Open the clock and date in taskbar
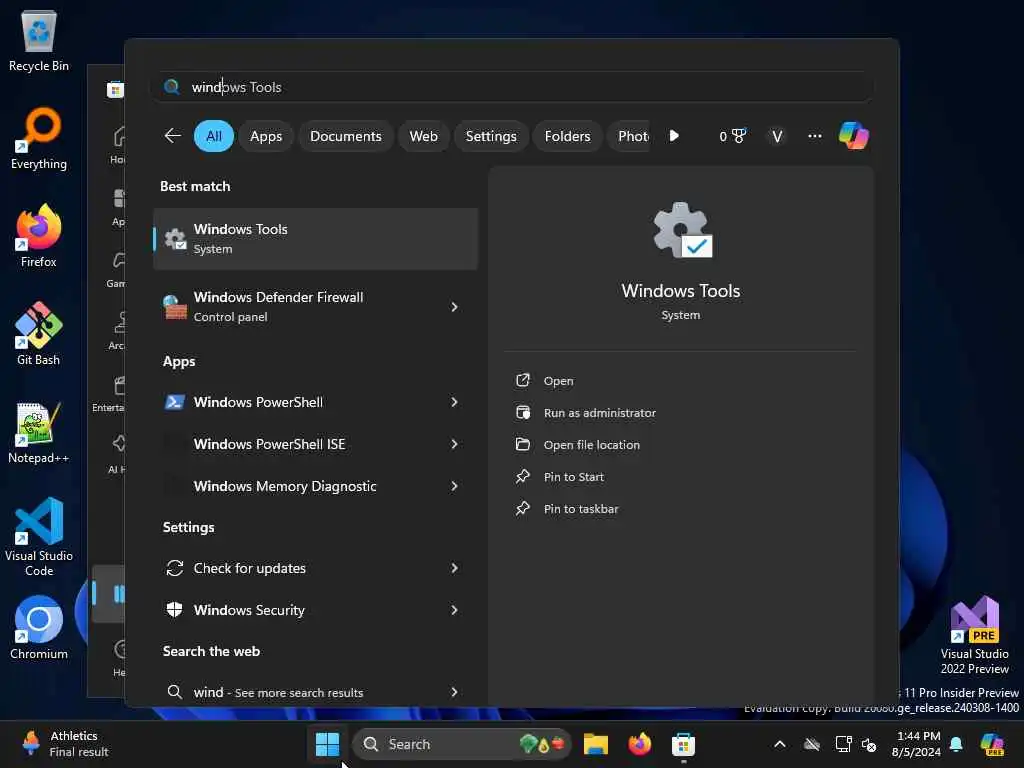1024x768 pixels. 917,744
